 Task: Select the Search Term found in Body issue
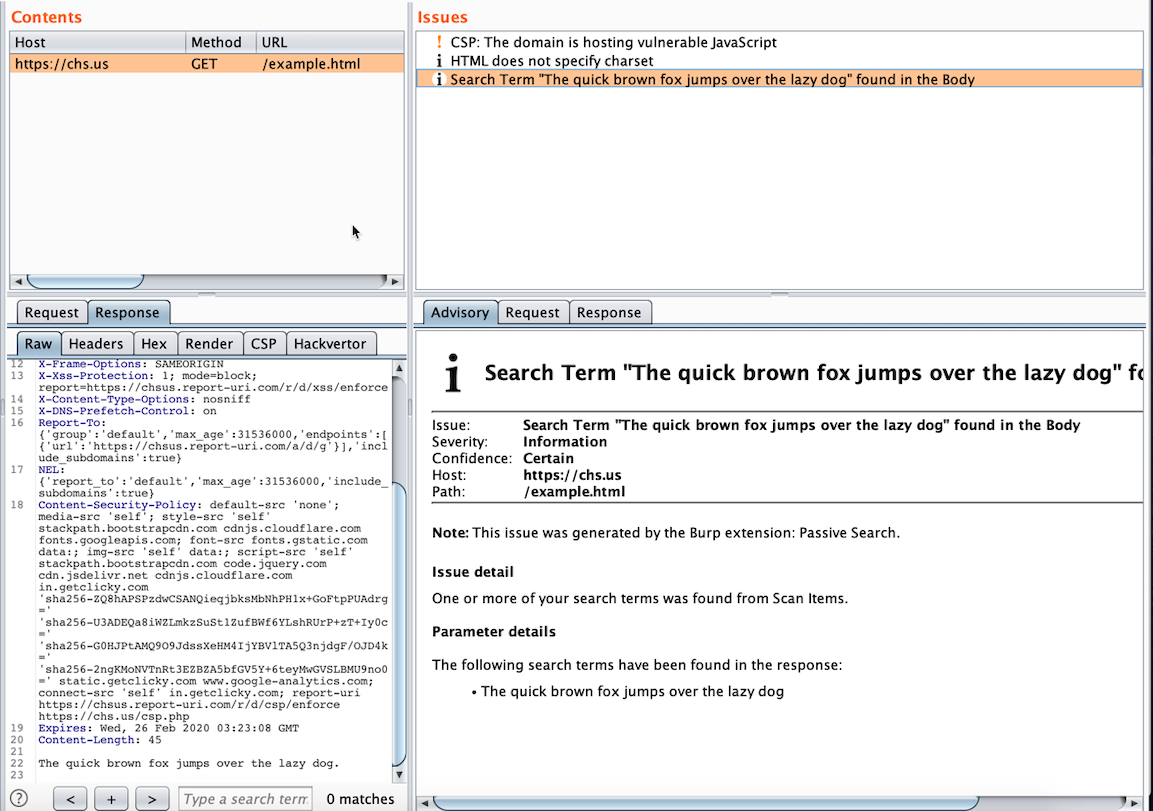tap(712, 79)
